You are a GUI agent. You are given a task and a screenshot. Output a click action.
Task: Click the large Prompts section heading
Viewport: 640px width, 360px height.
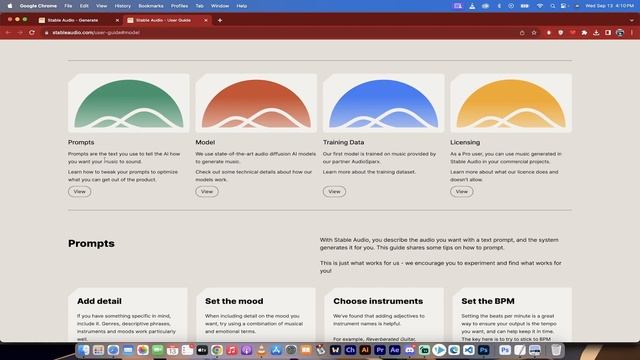pyautogui.click(x=91, y=244)
